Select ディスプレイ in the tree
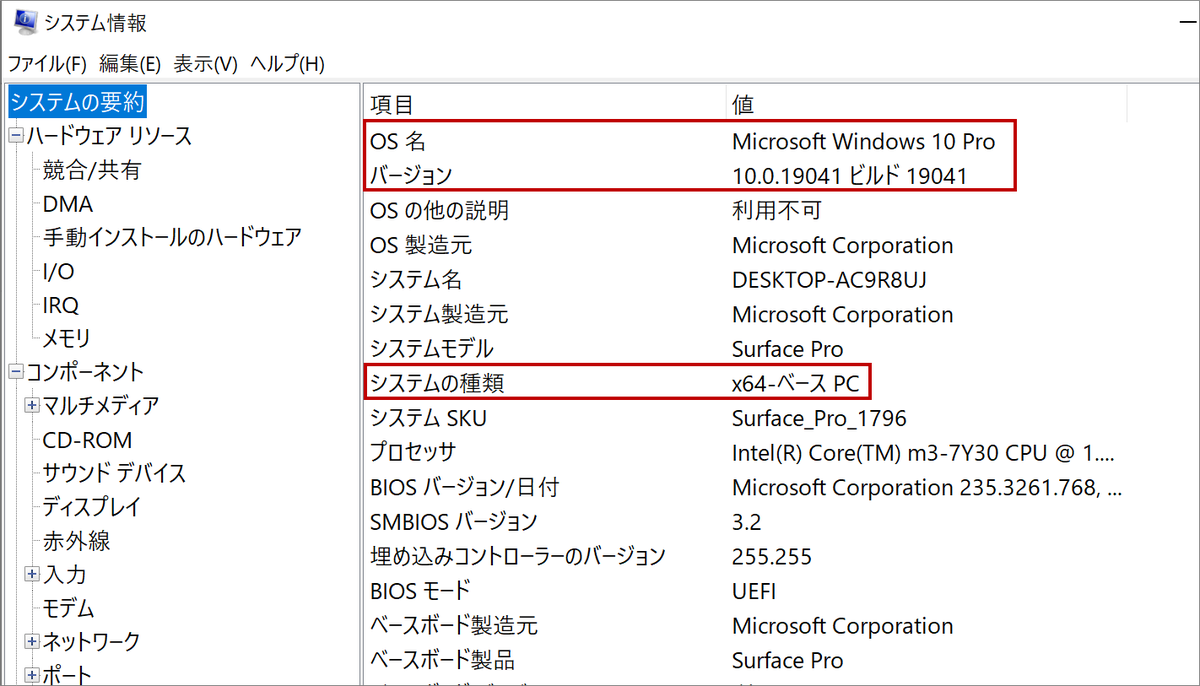This screenshot has height=686, width=1200. point(92,507)
